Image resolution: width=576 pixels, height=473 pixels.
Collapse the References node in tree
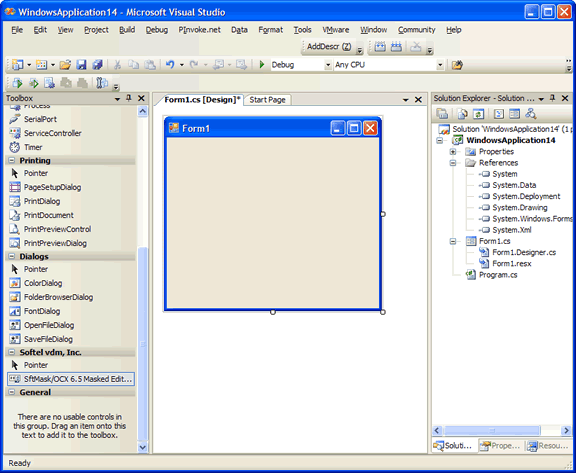point(453,163)
